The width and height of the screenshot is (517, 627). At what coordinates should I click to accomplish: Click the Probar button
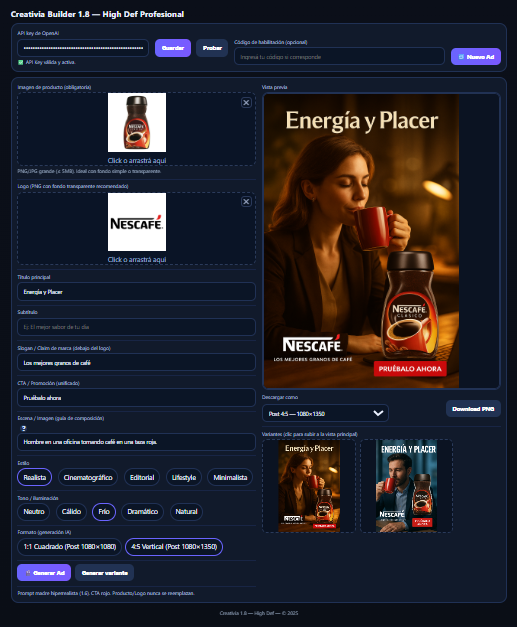(x=212, y=48)
